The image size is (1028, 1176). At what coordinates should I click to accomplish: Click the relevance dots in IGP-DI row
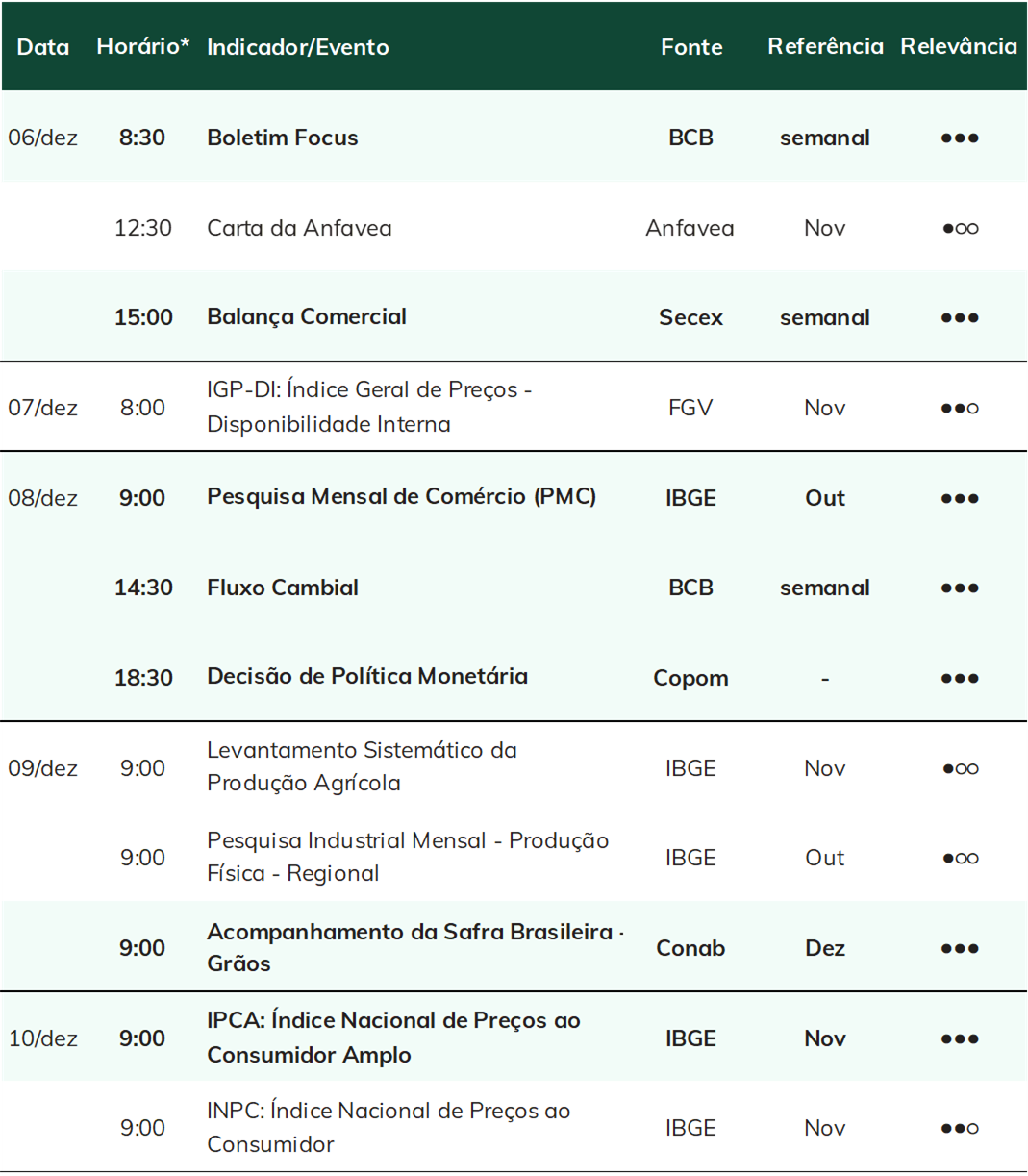(960, 409)
